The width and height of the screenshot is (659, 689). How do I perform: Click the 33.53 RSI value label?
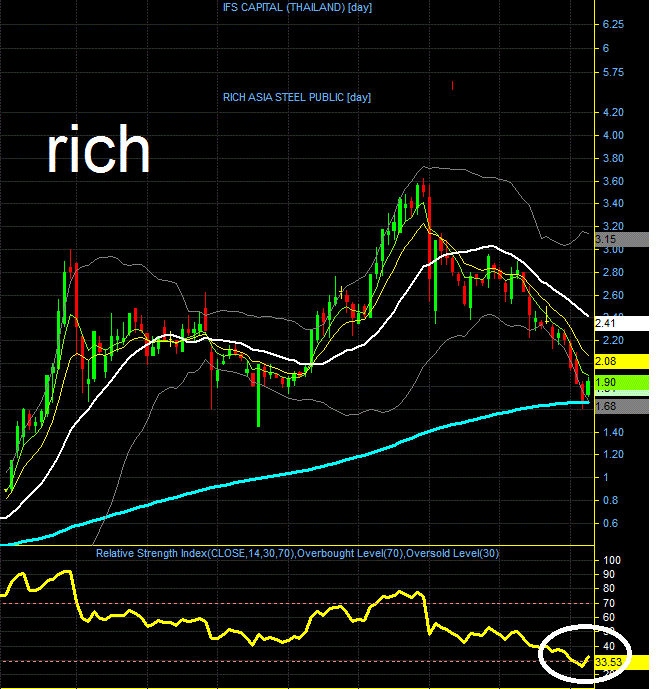[621, 662]
